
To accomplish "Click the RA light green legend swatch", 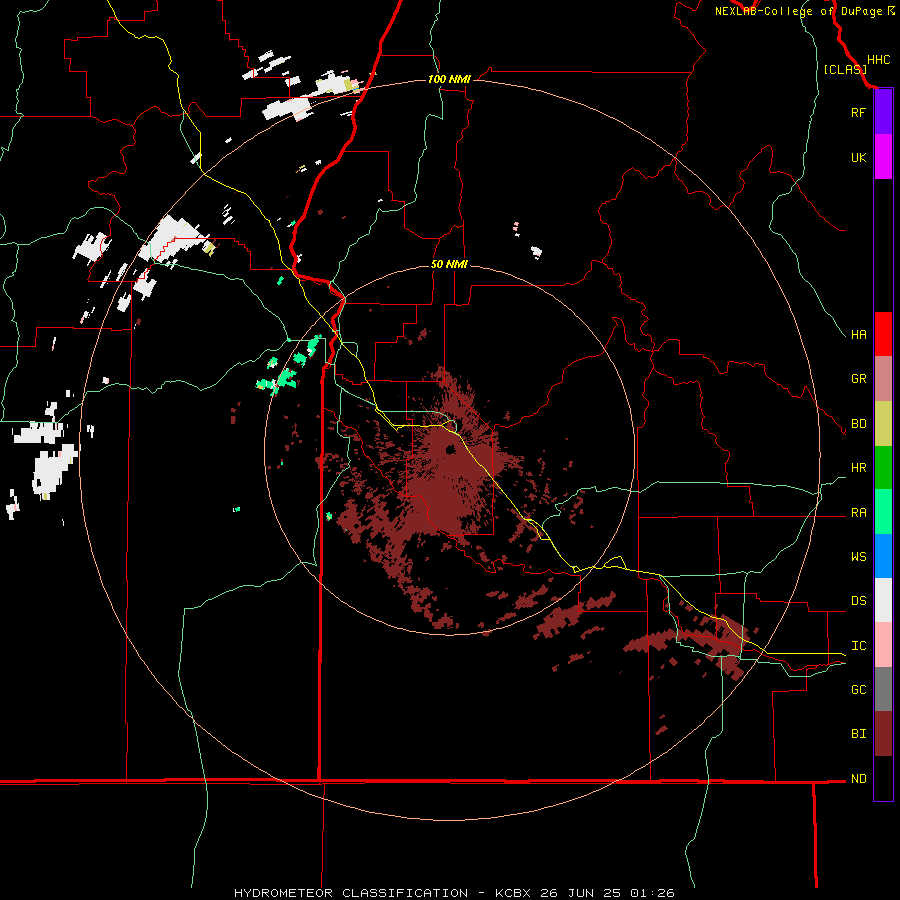I will [883, 512].
